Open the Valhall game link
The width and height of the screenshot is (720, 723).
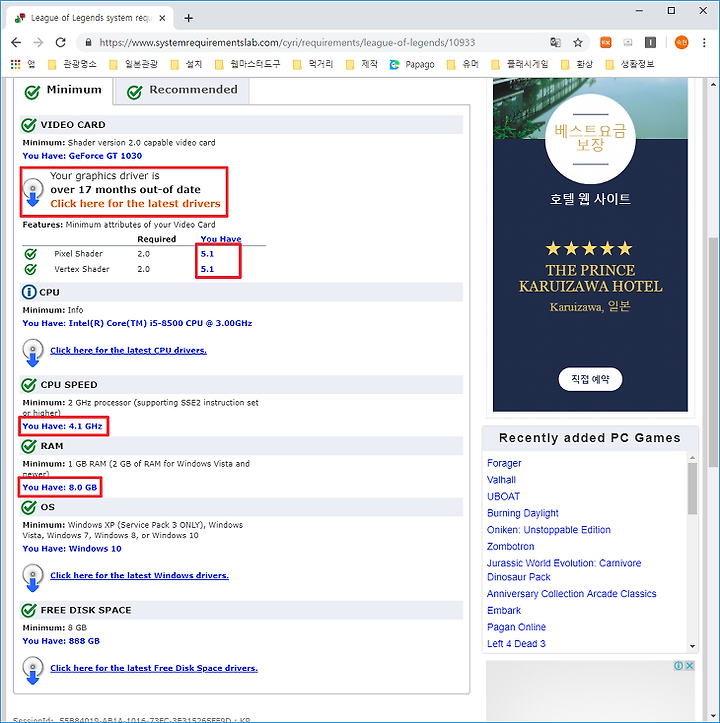coord(501,480)
